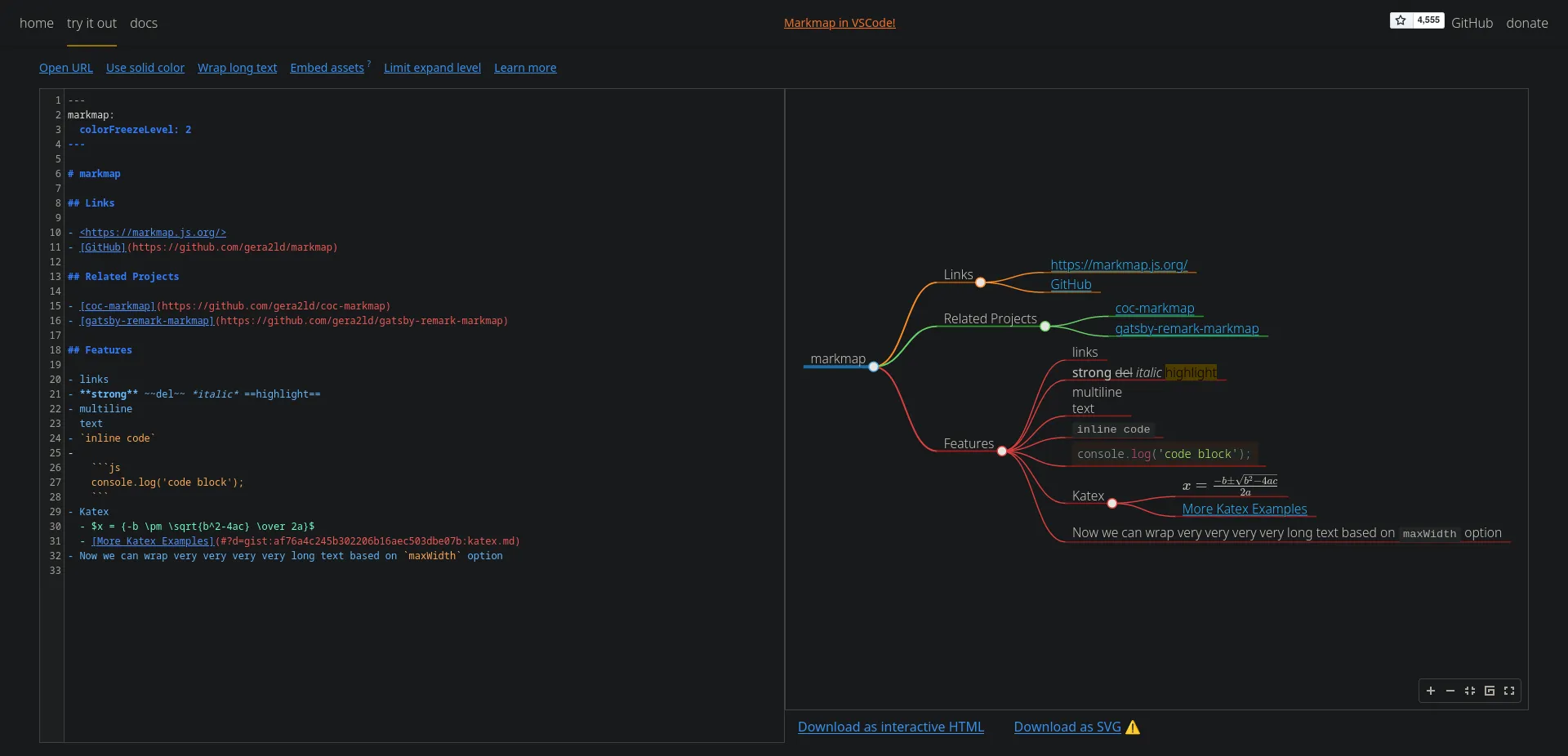The width and height of the screenshot is (1568, 756).
Task: Zoom in on the mindmap with the plus icon
Action: [x=1430, y=691]
